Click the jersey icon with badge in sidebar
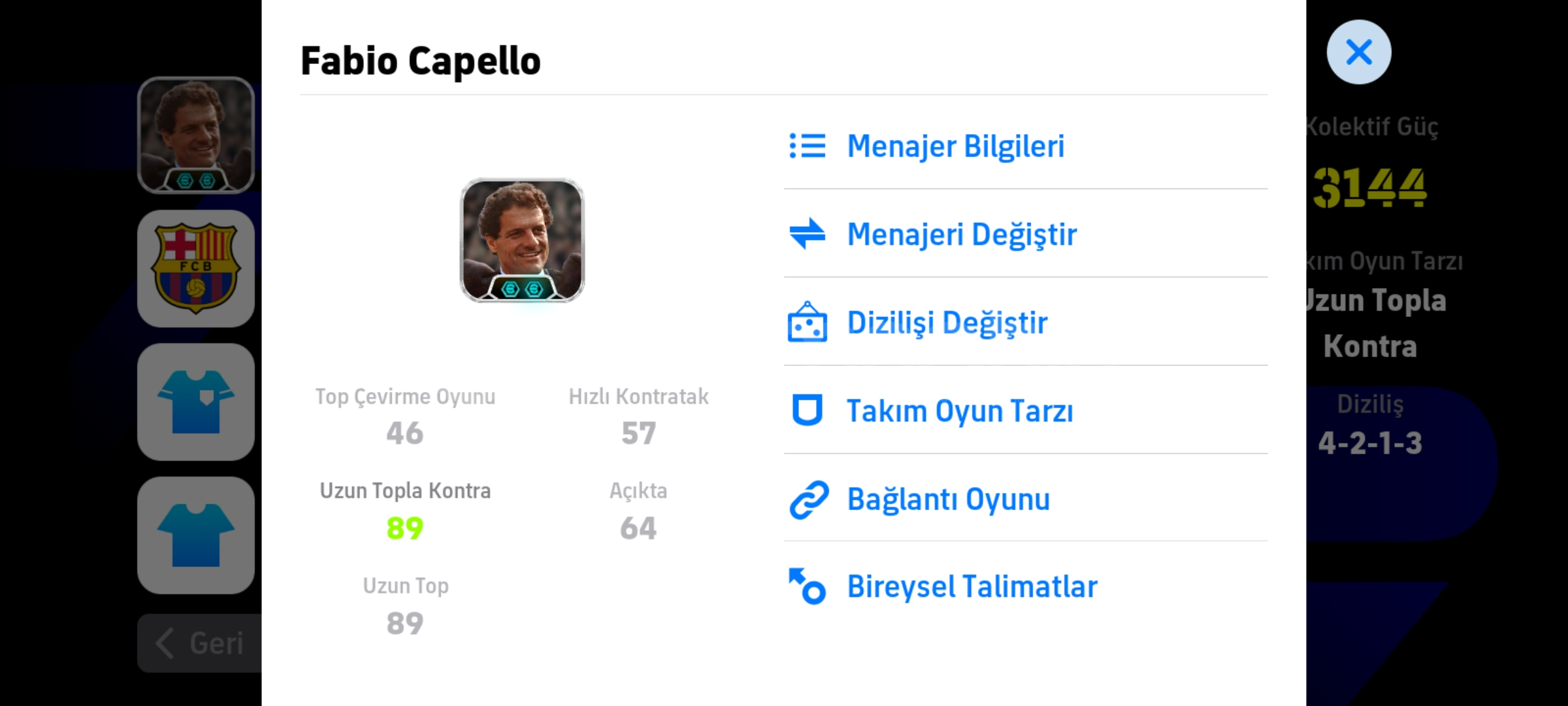This screenshot has width=1568, height=706. [196, 402]
